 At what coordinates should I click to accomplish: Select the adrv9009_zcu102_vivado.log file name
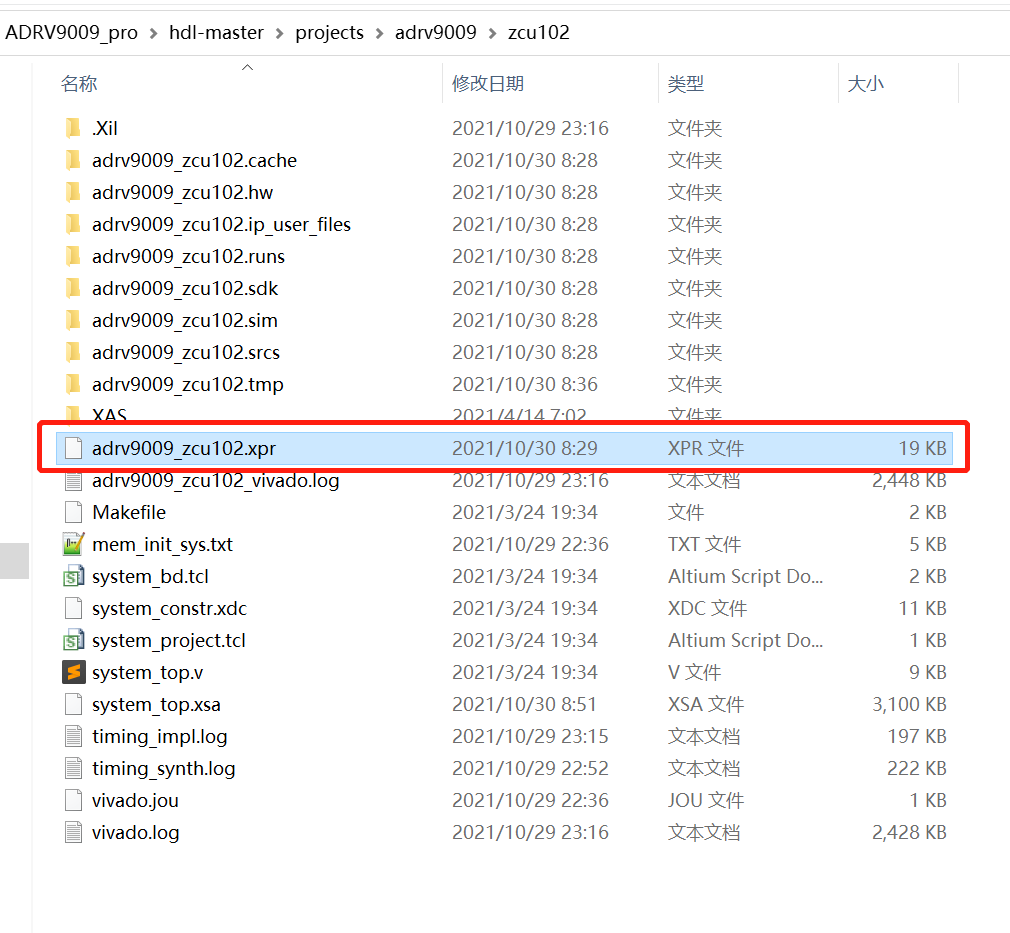216,481
